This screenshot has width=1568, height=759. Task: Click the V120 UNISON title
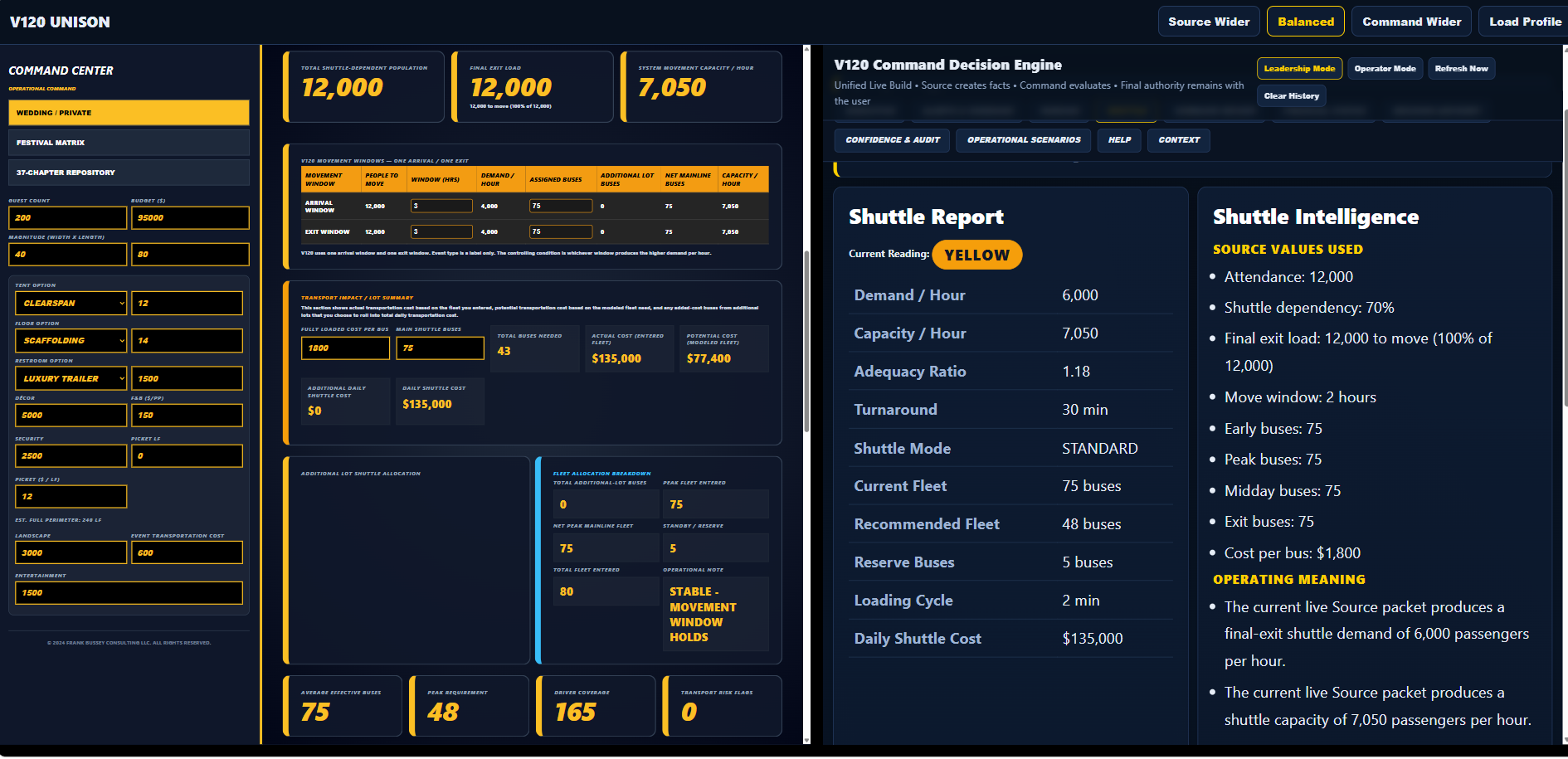point(60,22)
